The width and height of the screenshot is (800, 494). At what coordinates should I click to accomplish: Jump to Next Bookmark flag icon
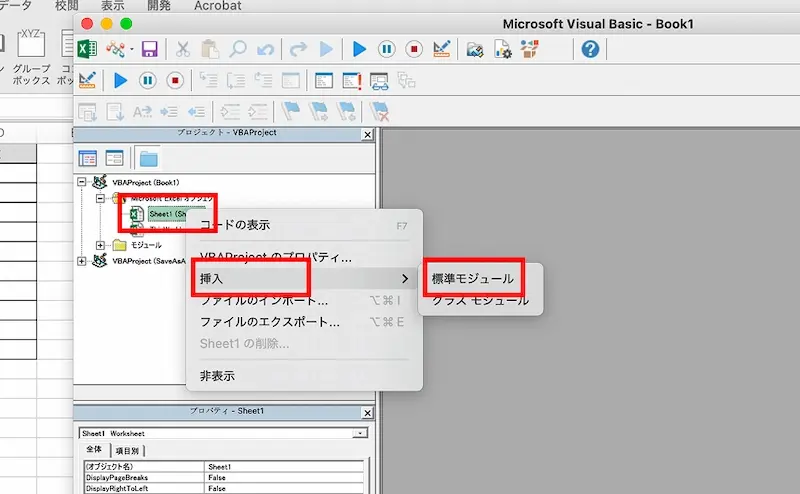[319, 111]
